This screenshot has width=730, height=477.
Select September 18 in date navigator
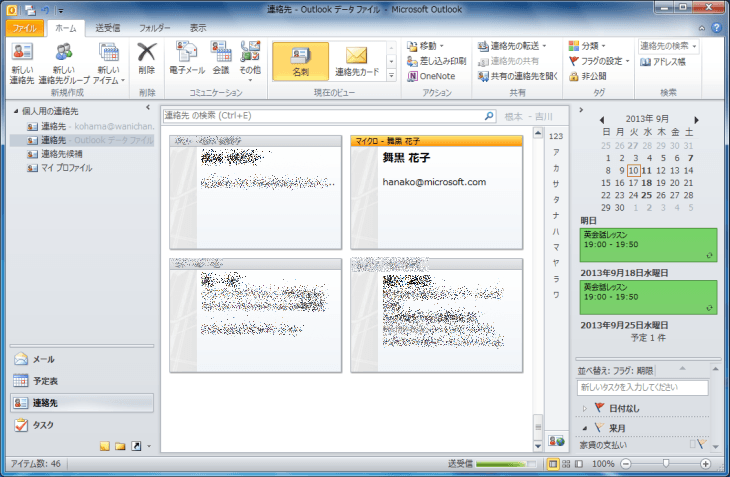pos(647,183)
